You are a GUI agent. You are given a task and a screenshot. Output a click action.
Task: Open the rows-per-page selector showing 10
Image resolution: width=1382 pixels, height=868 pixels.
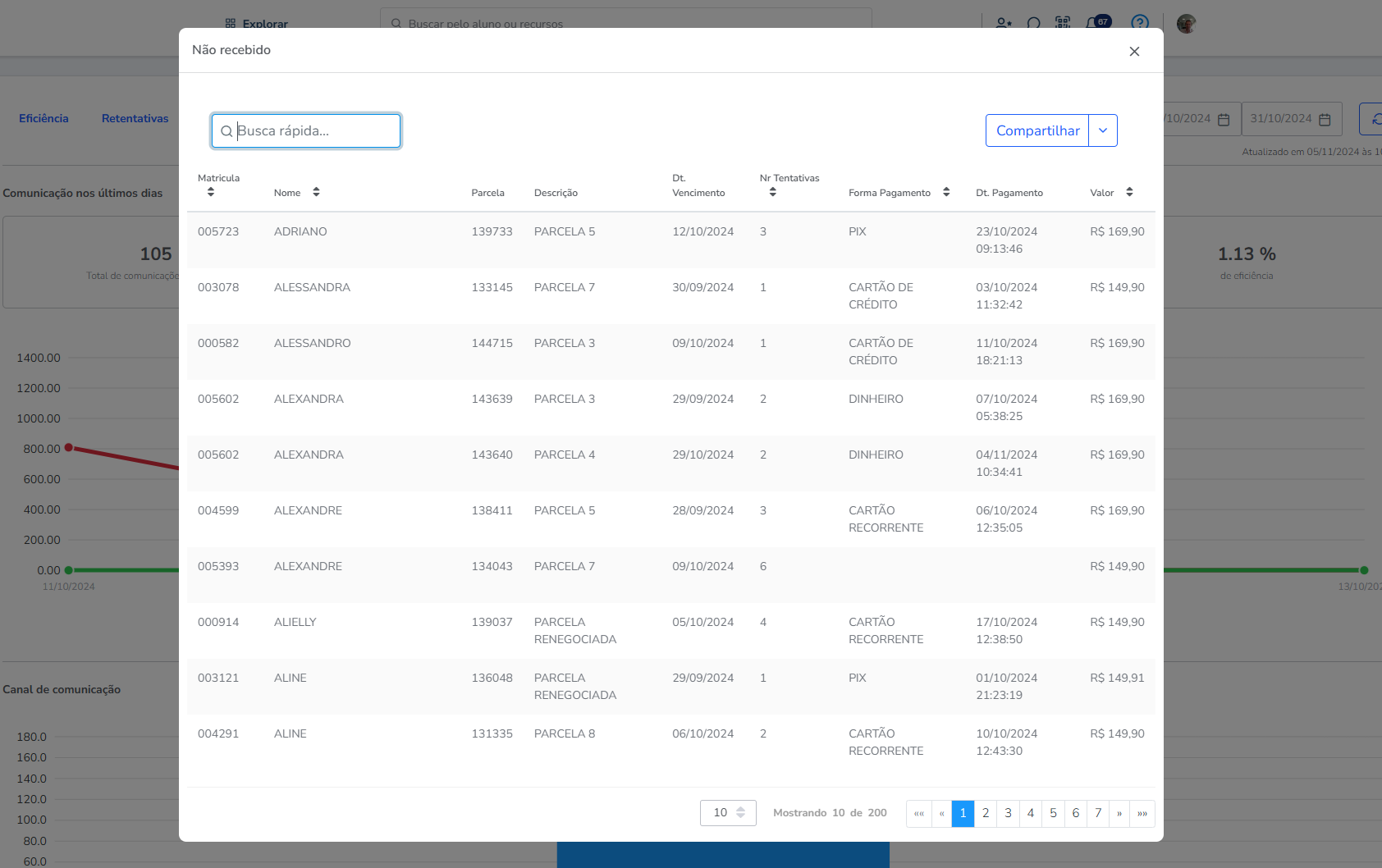(728, 813)
